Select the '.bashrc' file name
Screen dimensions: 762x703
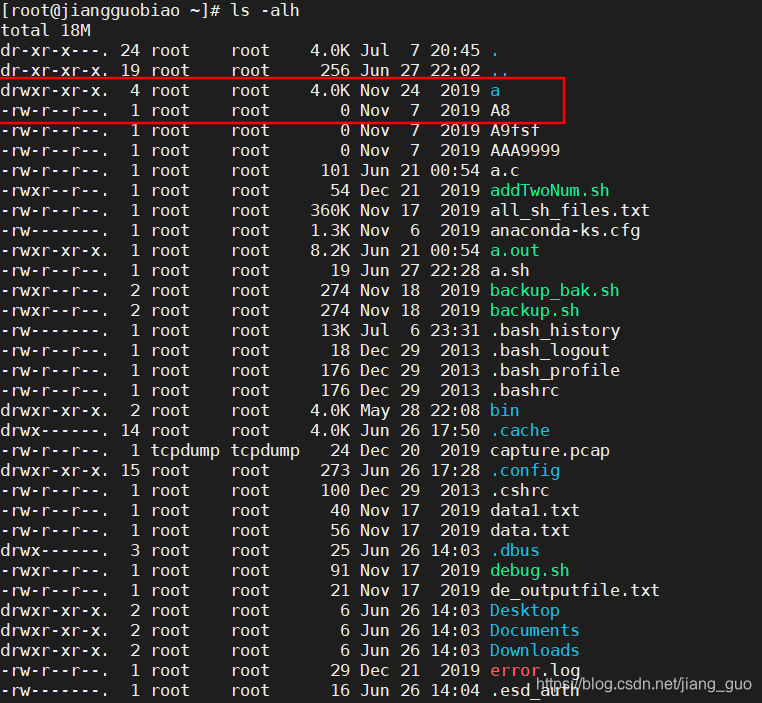pyautogui.click(x=525, y=390)
